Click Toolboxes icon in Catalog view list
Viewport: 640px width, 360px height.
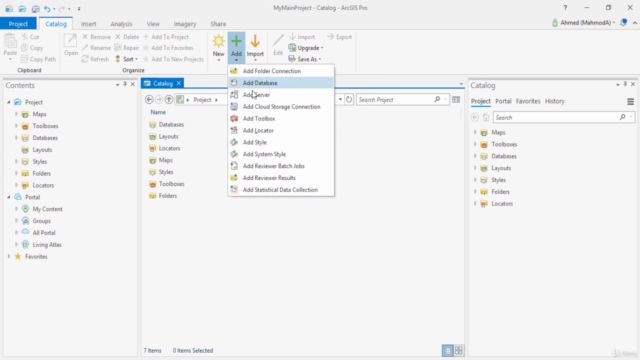[153, 184]
